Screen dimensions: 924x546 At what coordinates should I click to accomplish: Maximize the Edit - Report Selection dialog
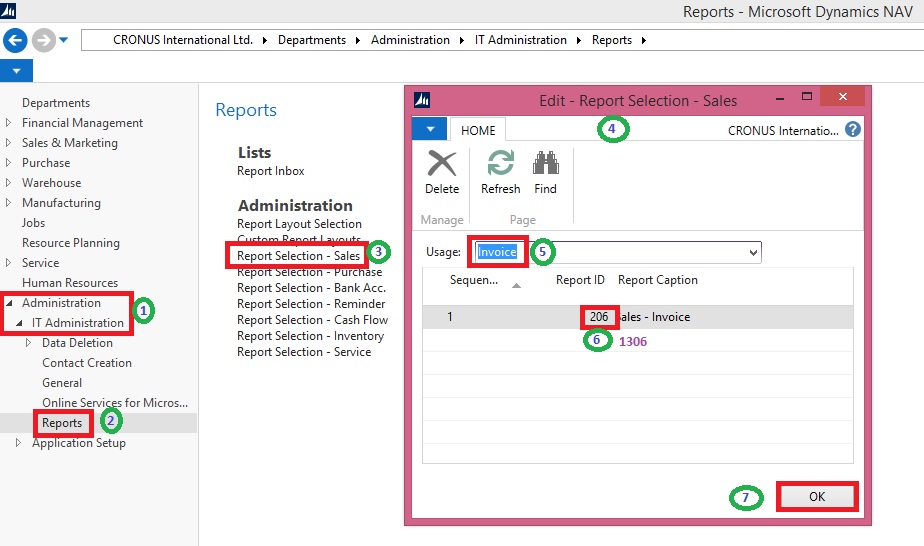[x=807, y=97]
